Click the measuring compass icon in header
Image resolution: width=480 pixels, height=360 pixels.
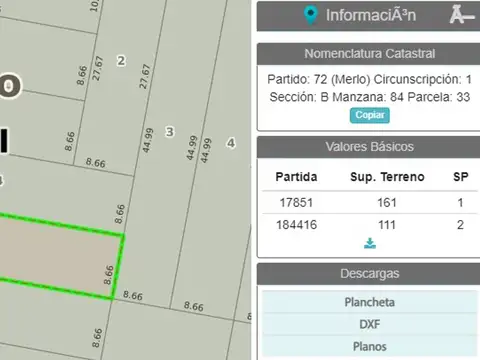pyautogui.click(x=461, y=14)
